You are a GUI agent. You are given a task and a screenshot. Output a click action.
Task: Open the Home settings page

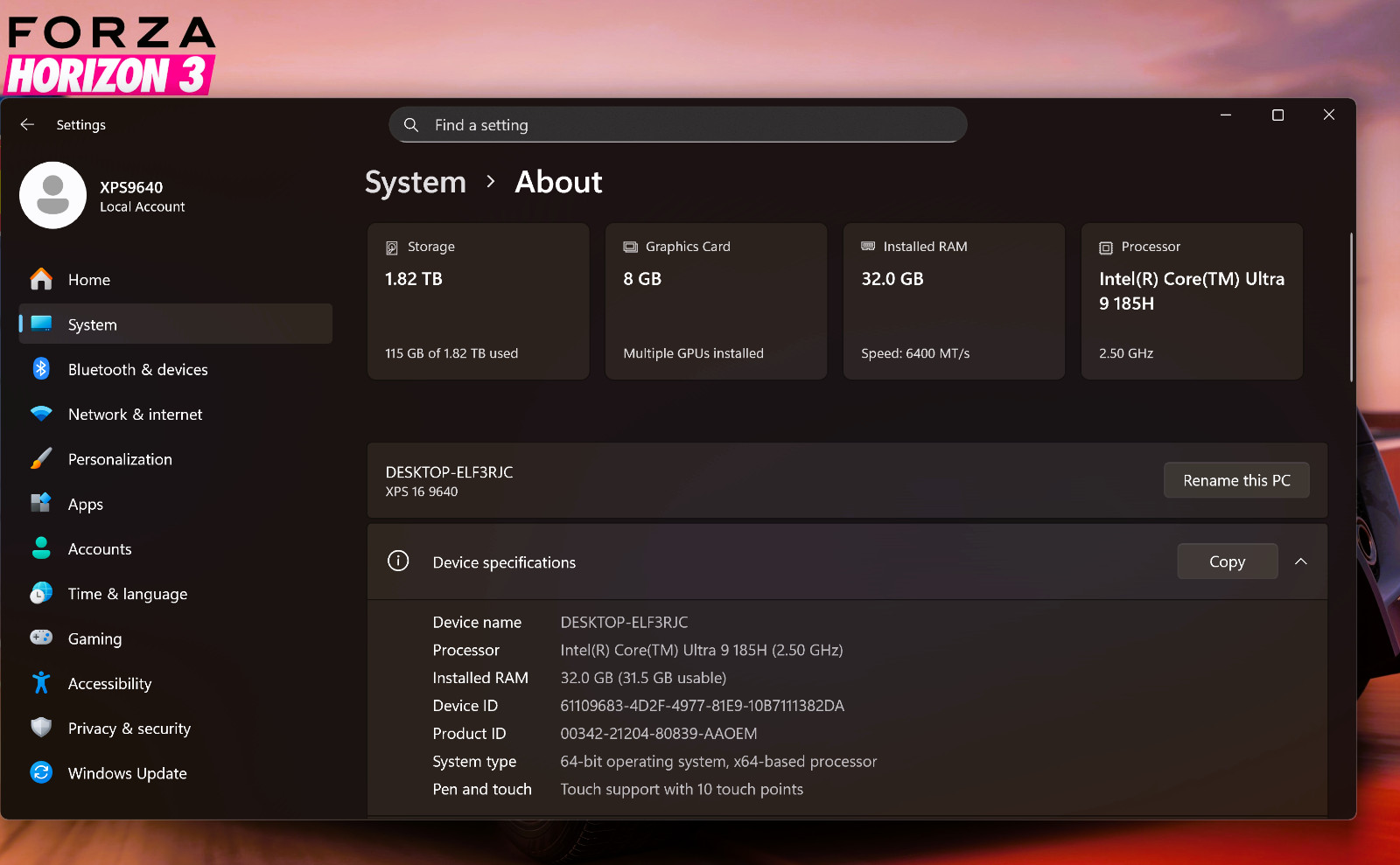pos(175,279)
